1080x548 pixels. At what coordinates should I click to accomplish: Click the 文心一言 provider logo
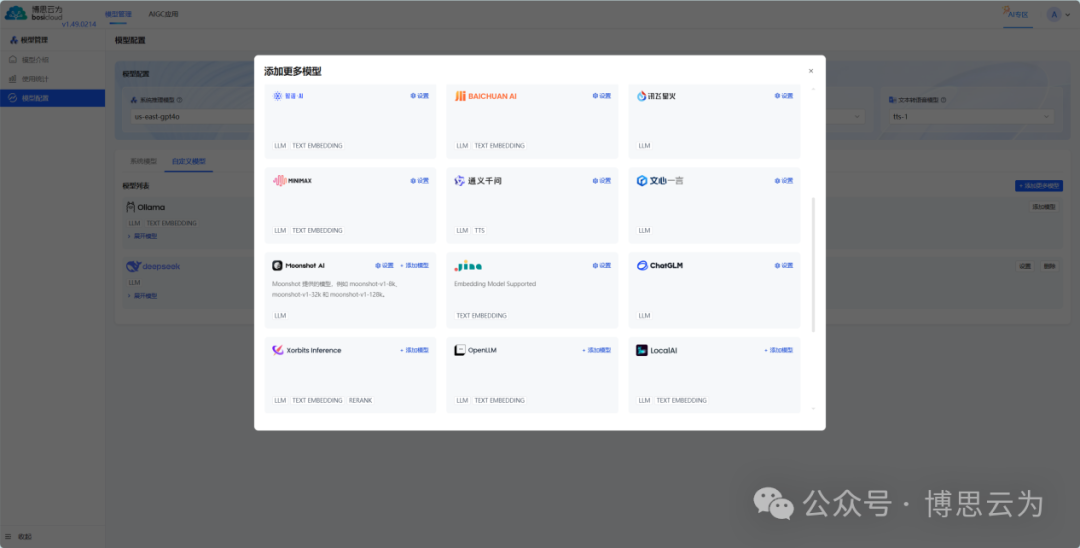(x=660, y=181)
